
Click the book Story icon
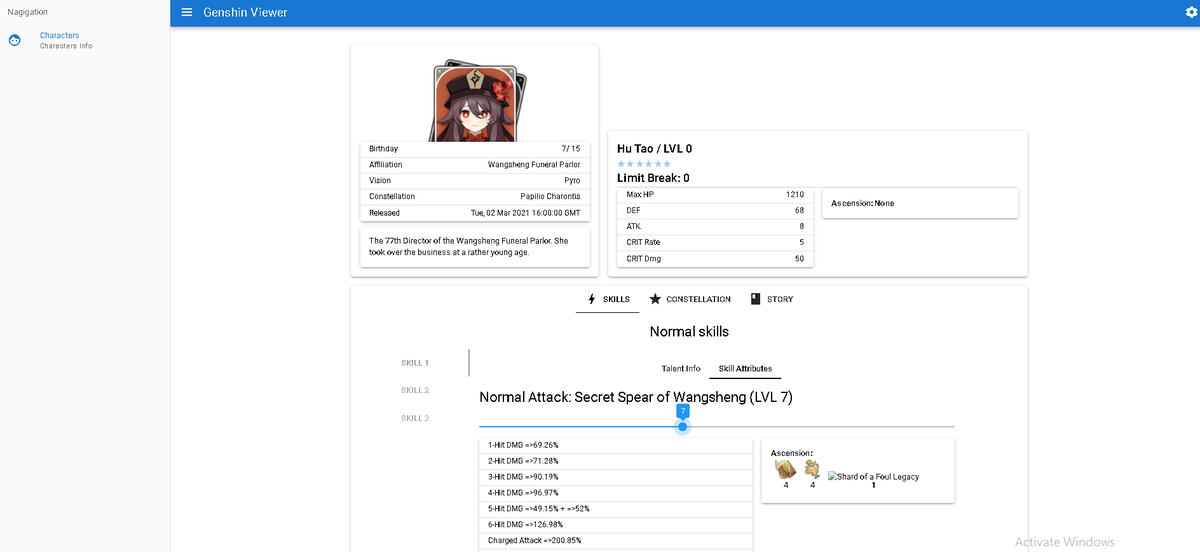coord(756,299)
